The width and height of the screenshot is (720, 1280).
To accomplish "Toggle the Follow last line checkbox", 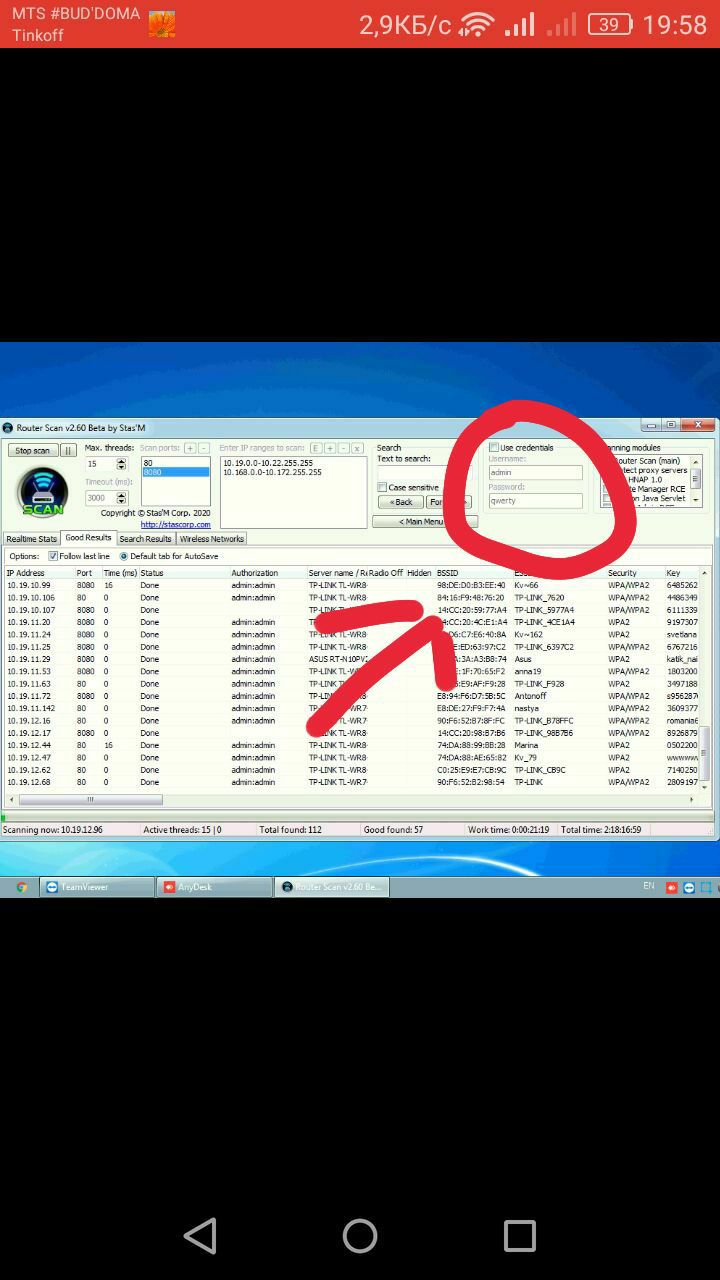I will 53,556.
